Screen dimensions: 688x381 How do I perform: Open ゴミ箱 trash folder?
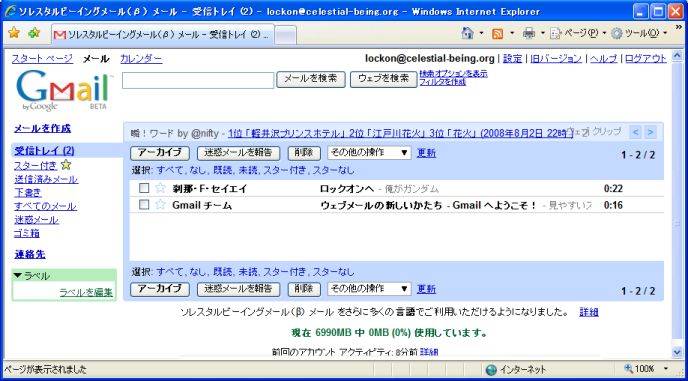point(27,234)
